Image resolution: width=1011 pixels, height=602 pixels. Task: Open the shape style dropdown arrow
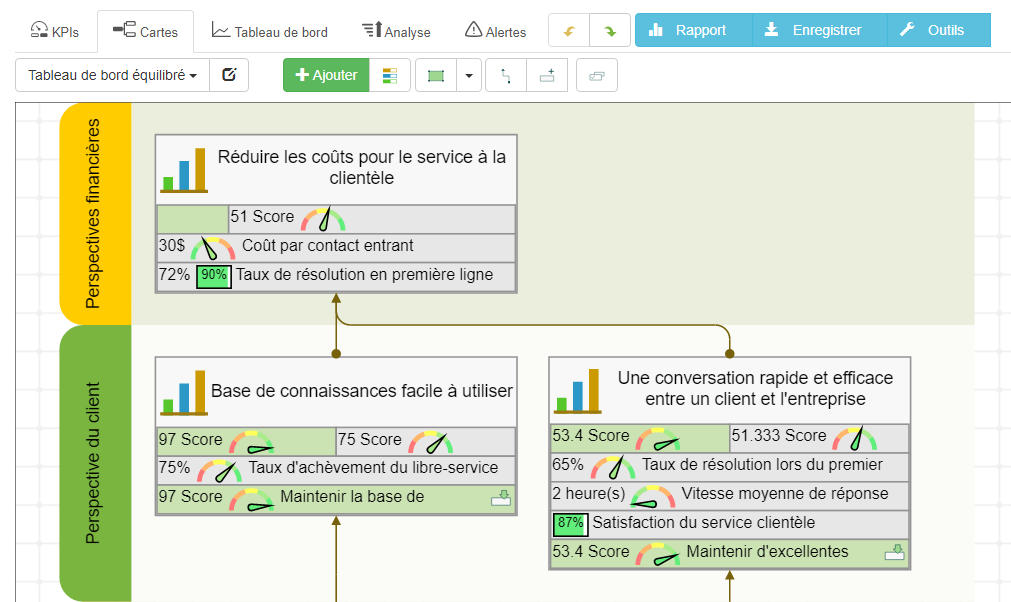coord(466,75)
